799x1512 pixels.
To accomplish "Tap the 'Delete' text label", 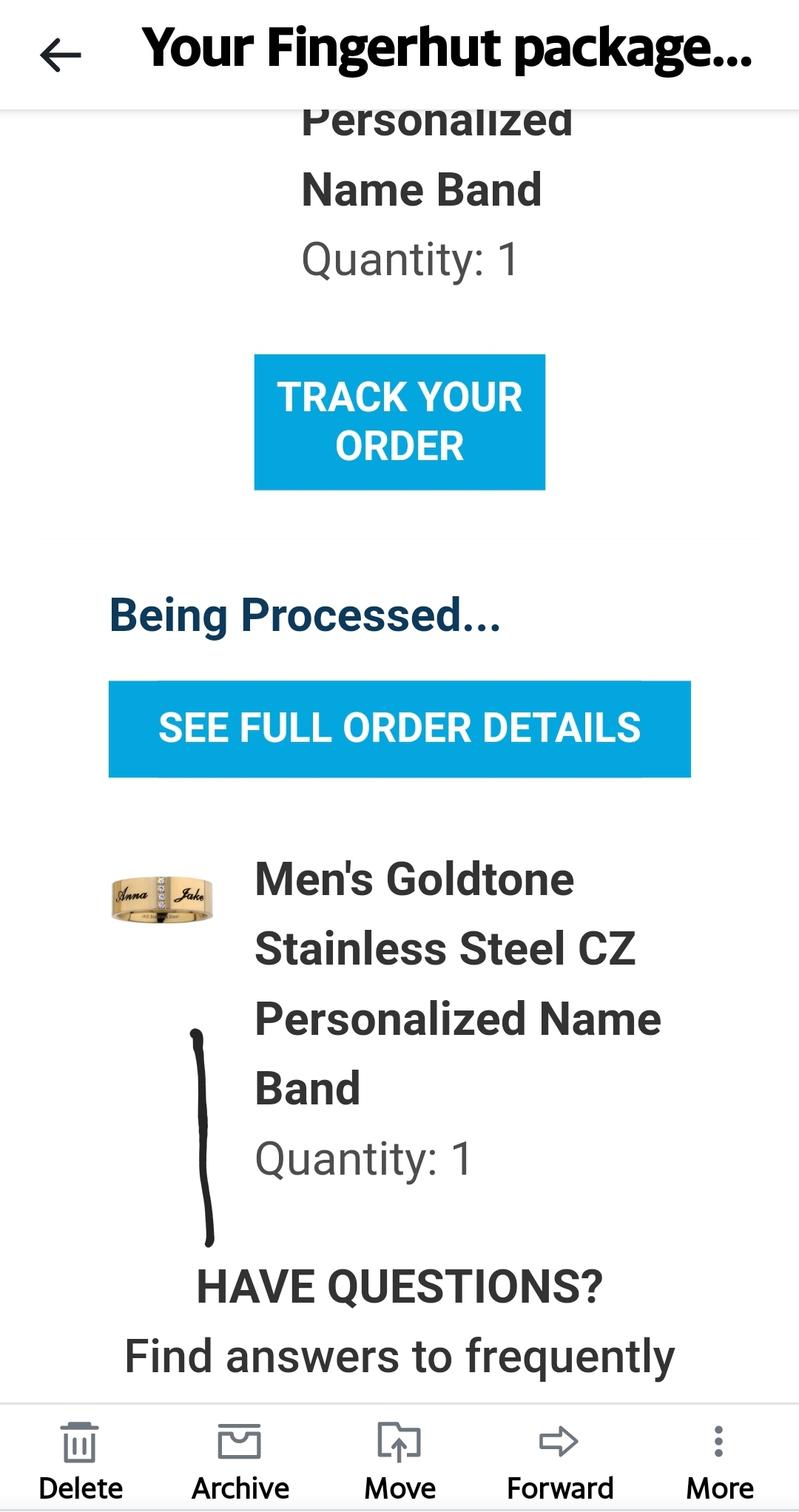I will 81,1488.
